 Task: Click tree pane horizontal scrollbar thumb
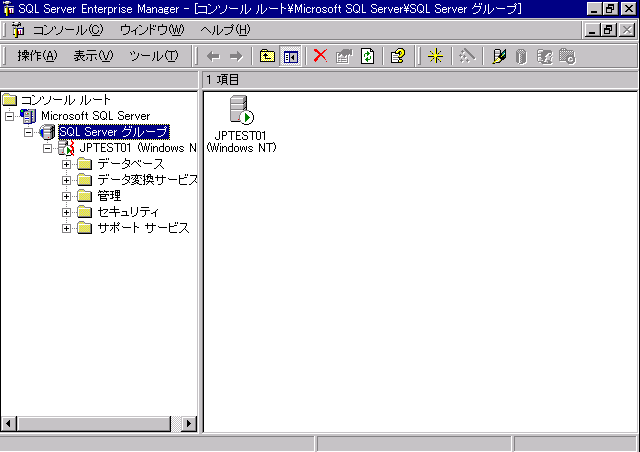pos(94,423)
